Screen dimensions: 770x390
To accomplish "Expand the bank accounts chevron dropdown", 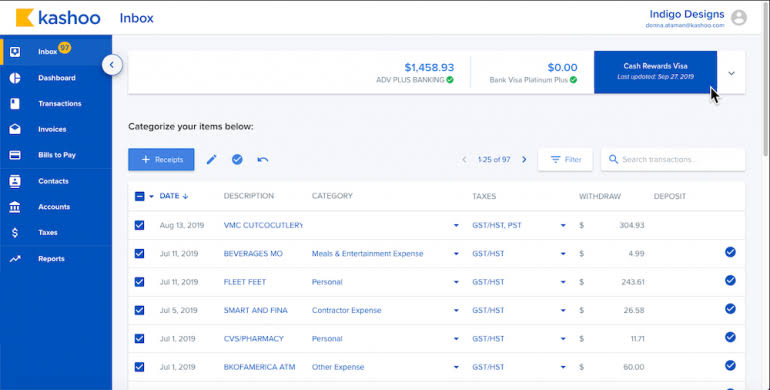I will (x=731, y=73).
